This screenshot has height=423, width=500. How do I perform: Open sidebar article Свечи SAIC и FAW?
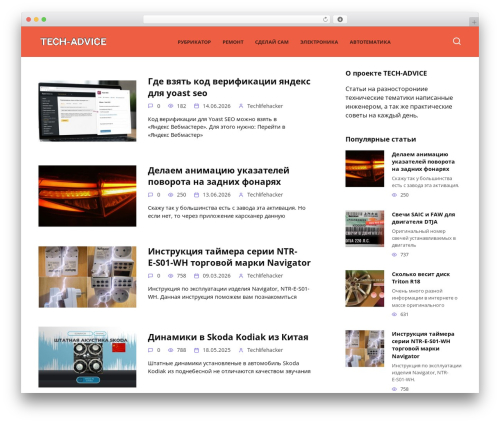pyautogui.click(x=423, y=218)
